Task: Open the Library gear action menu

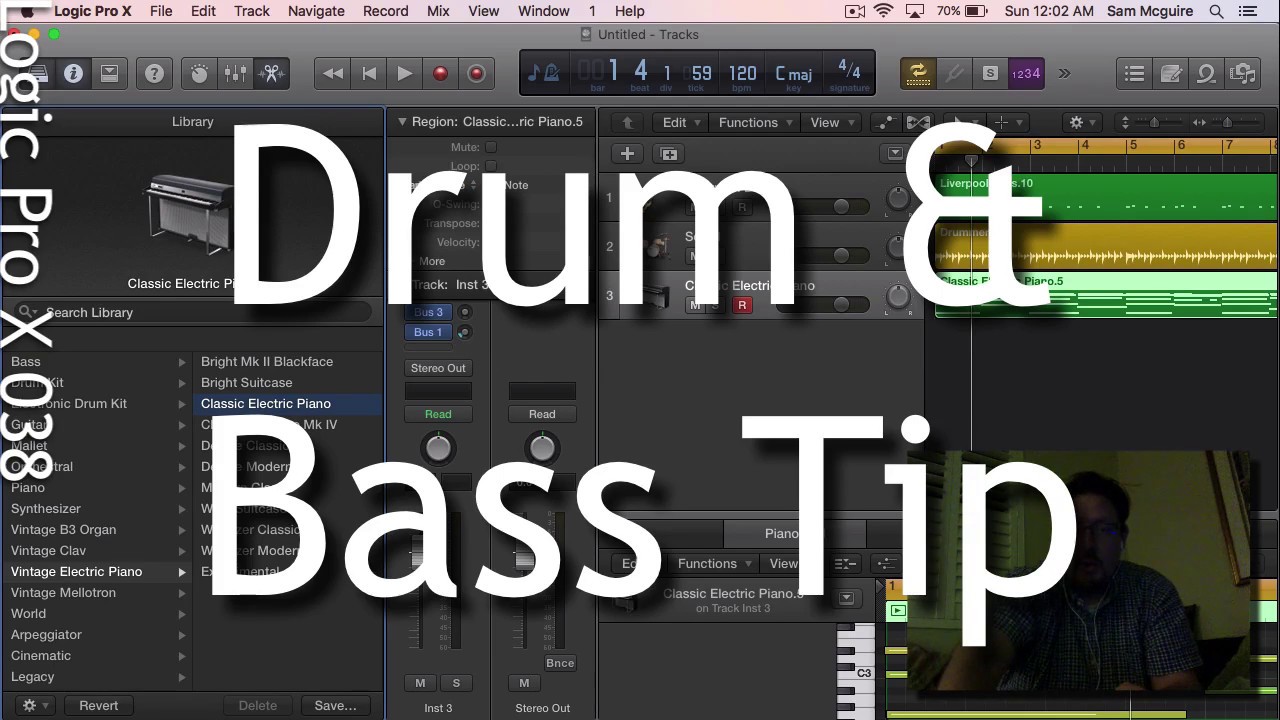Action: (x=33, y=706)
